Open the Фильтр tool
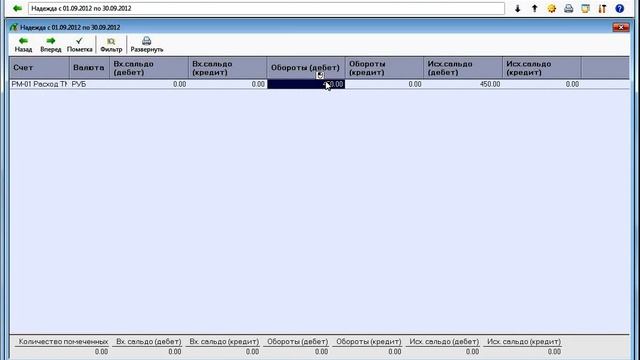 point(111,44)
